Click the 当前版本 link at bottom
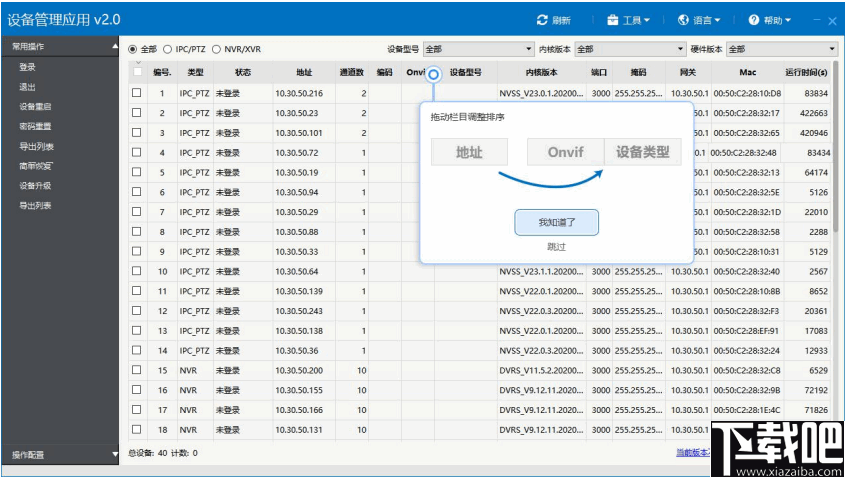Screen dimensions: 846x477 tap(693, 453)
